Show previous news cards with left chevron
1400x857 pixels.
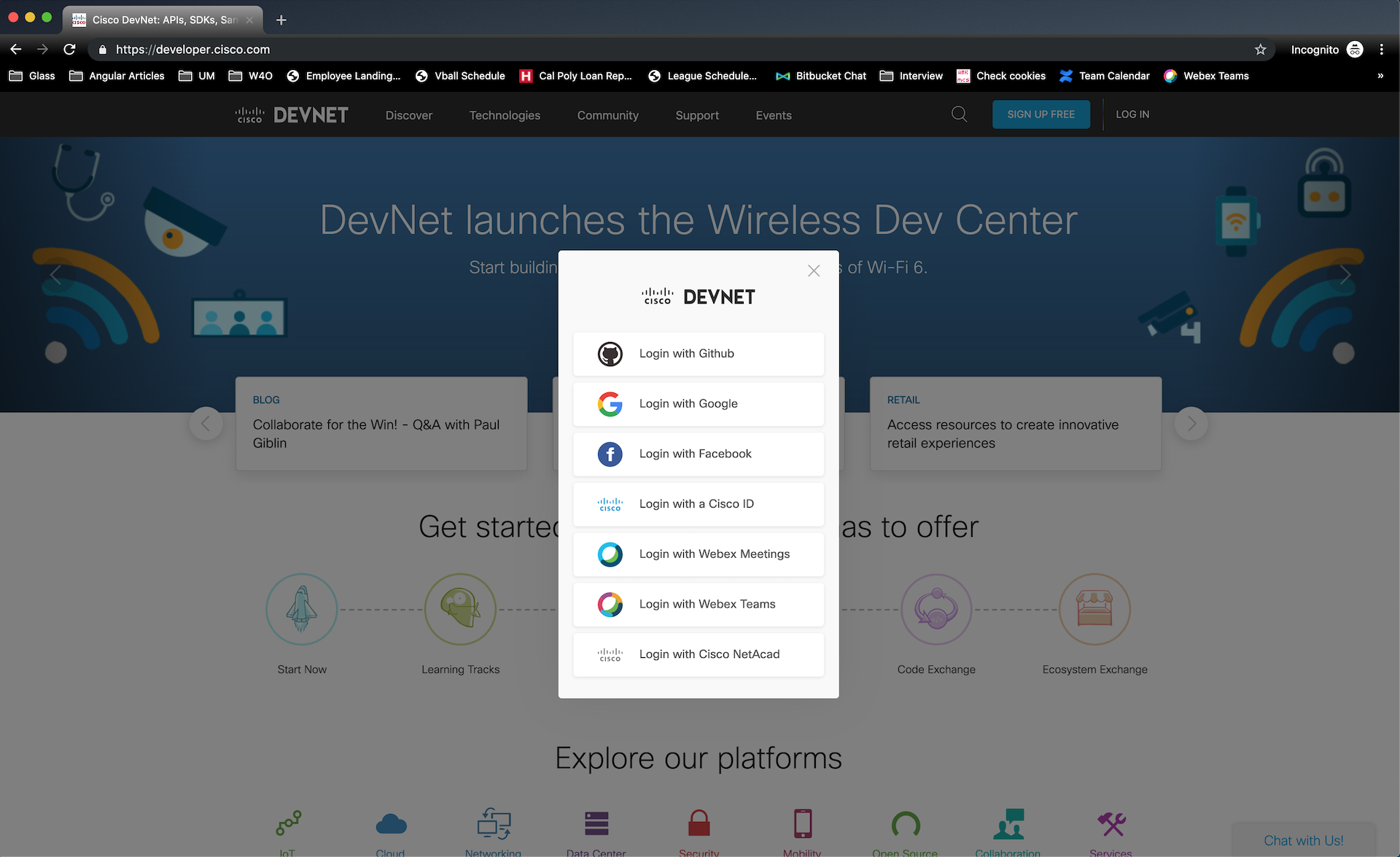coord(206,424)
